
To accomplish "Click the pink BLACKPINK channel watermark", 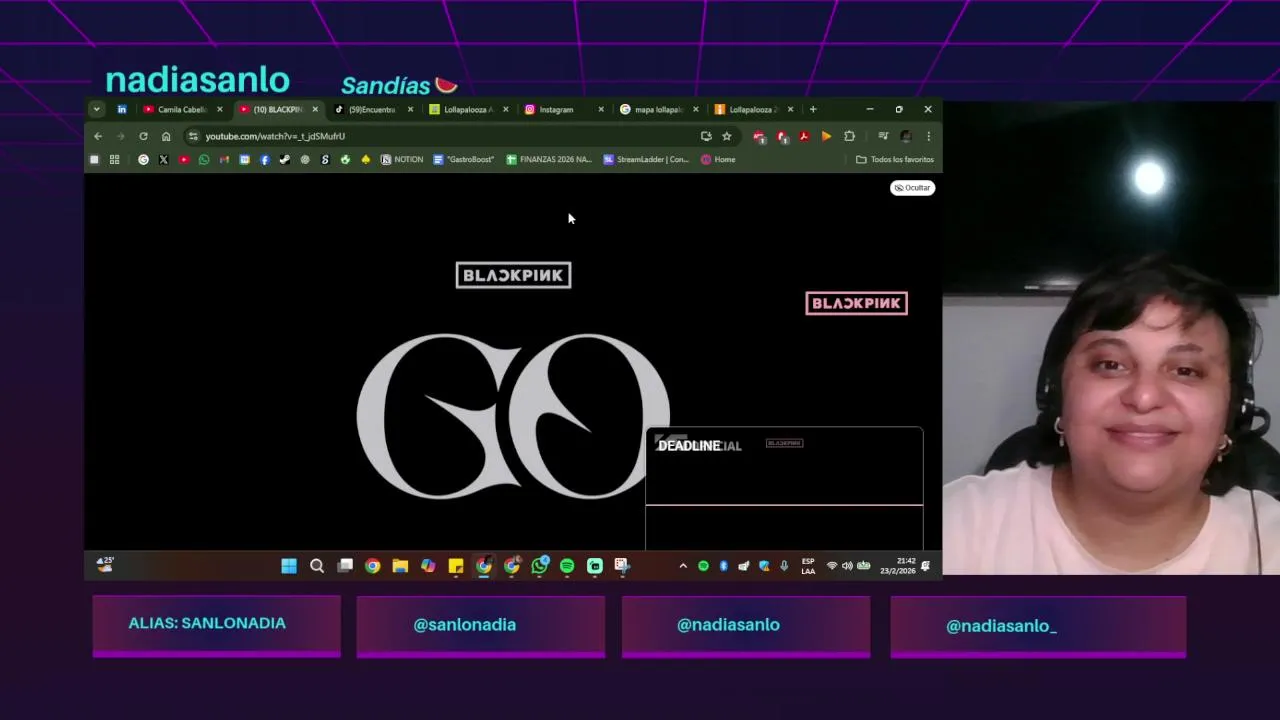I will click(x=857, y=303).
